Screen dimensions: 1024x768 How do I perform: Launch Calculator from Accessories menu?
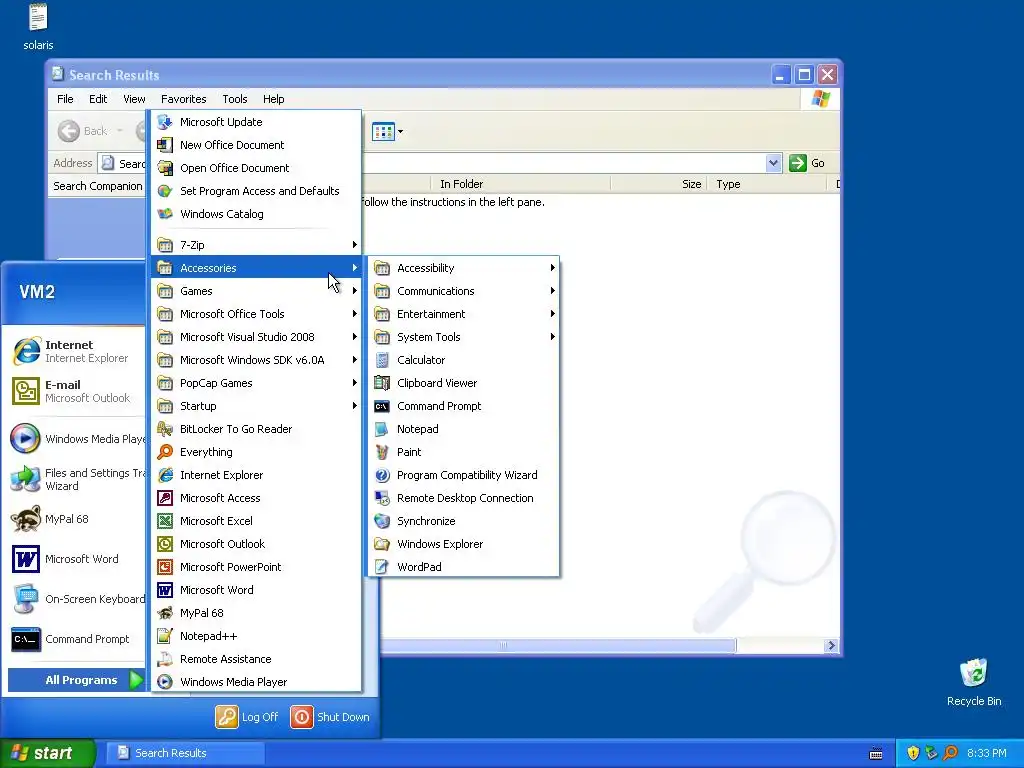pos(464,360)
